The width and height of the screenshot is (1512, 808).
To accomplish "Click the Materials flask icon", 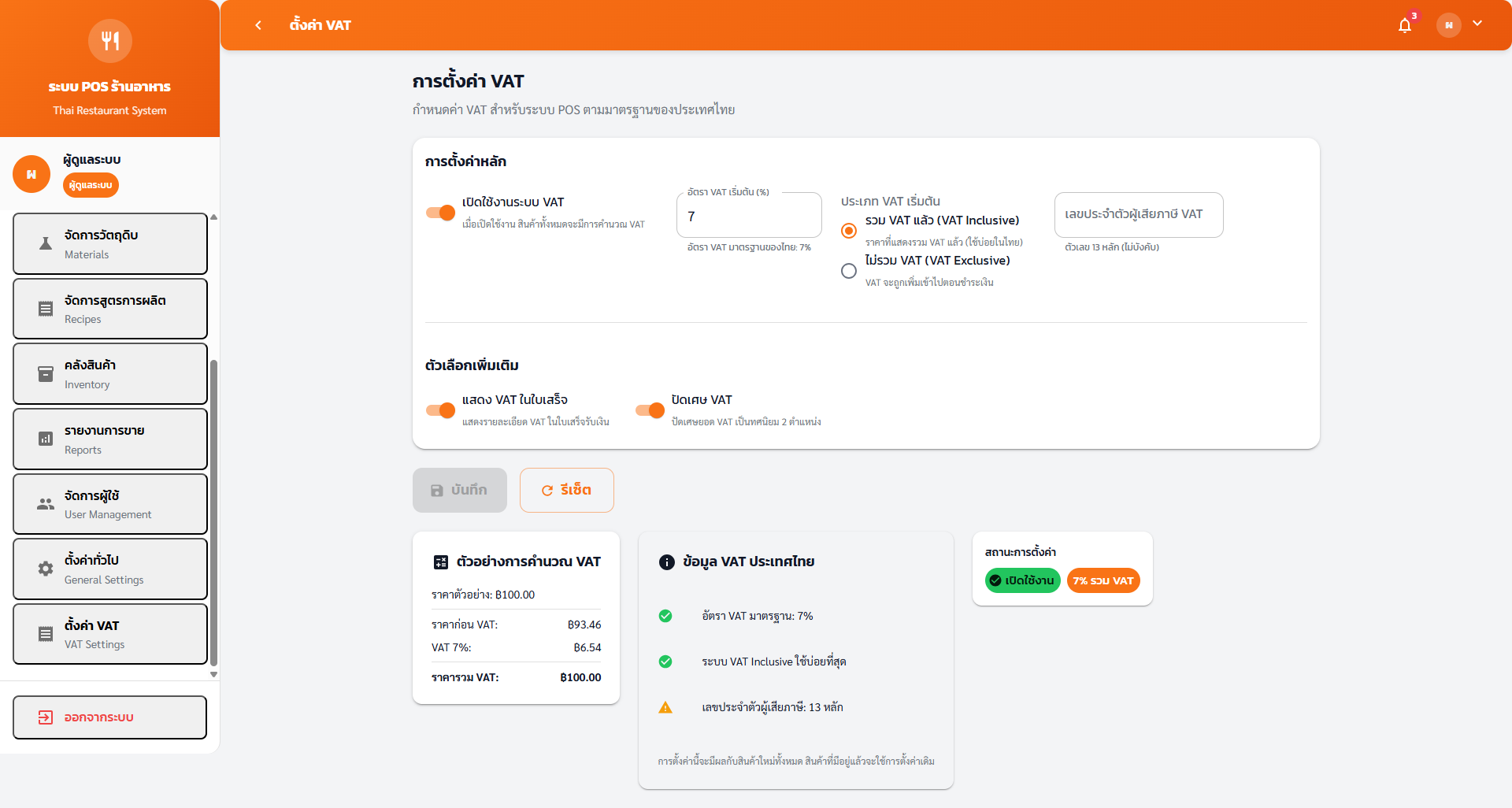I will (x=46, y=244).
